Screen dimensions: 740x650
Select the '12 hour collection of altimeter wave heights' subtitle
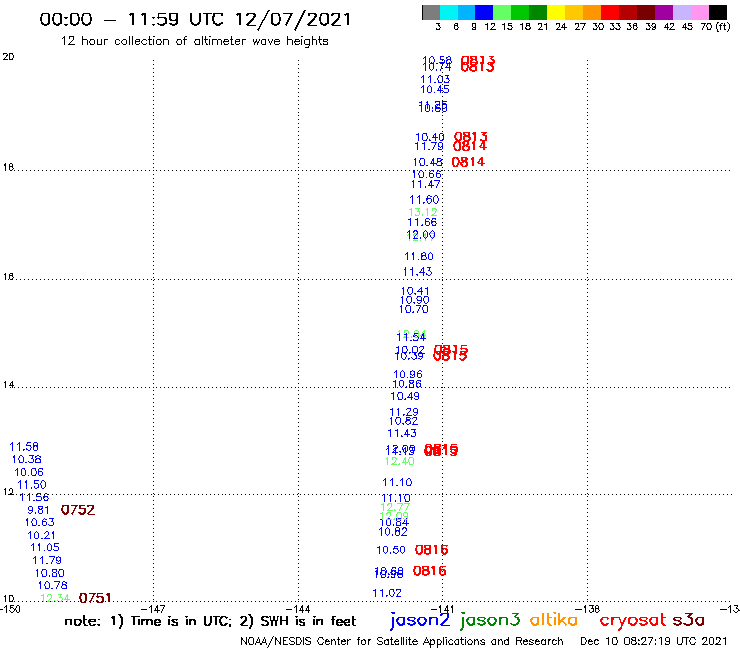click(194, 41)
